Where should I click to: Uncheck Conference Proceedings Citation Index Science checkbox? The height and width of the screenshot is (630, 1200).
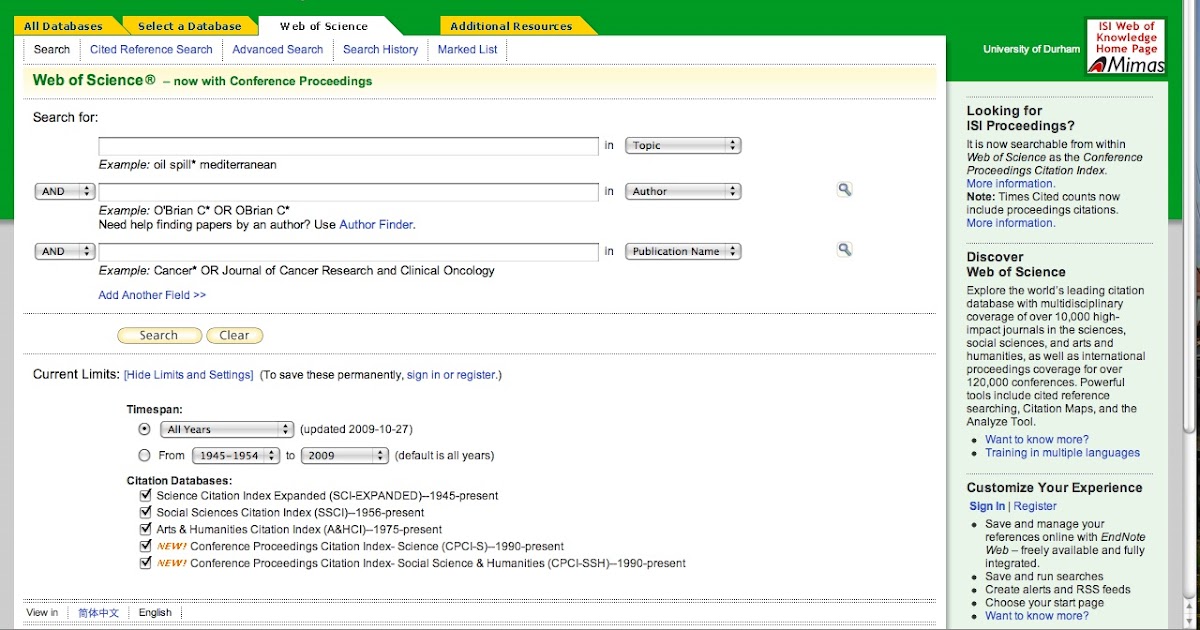147,546
